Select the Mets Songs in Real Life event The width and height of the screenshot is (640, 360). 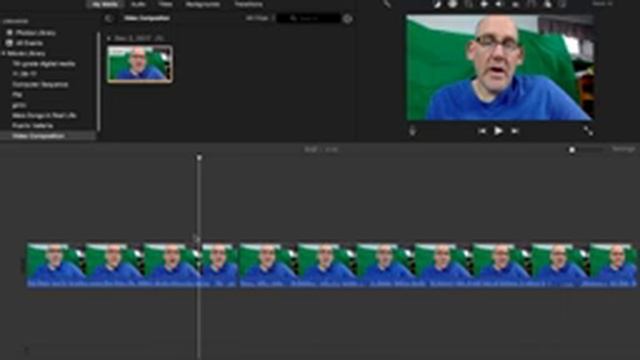tap(44, 116)
